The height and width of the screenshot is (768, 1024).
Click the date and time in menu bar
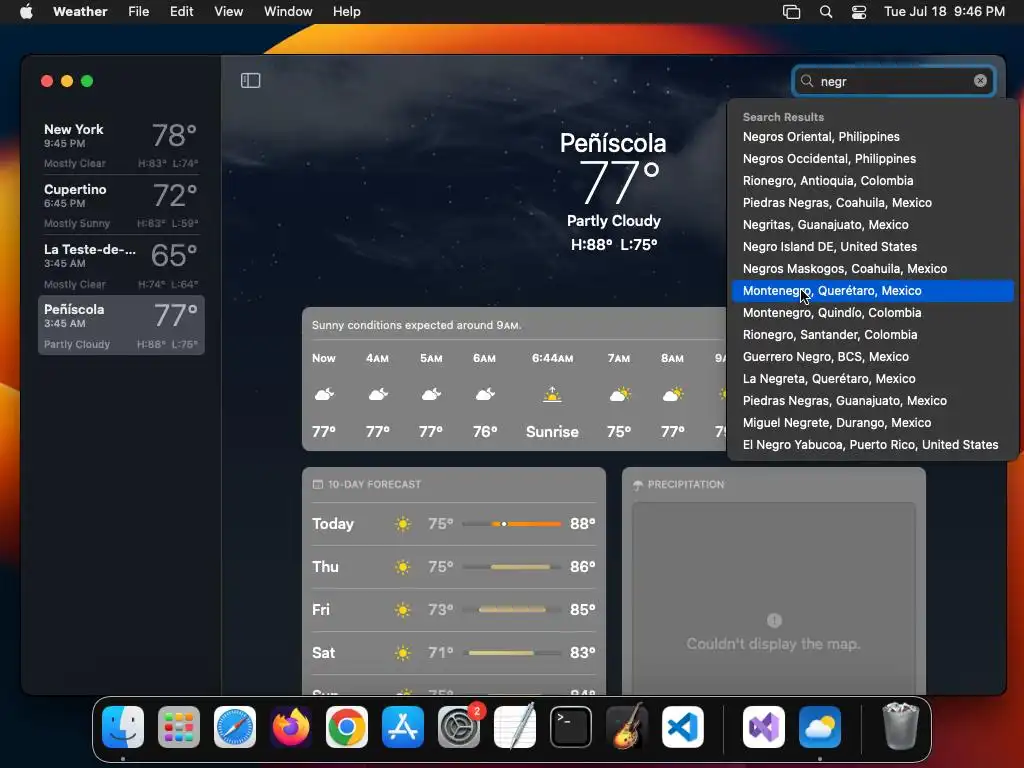(x=944, y=11)
